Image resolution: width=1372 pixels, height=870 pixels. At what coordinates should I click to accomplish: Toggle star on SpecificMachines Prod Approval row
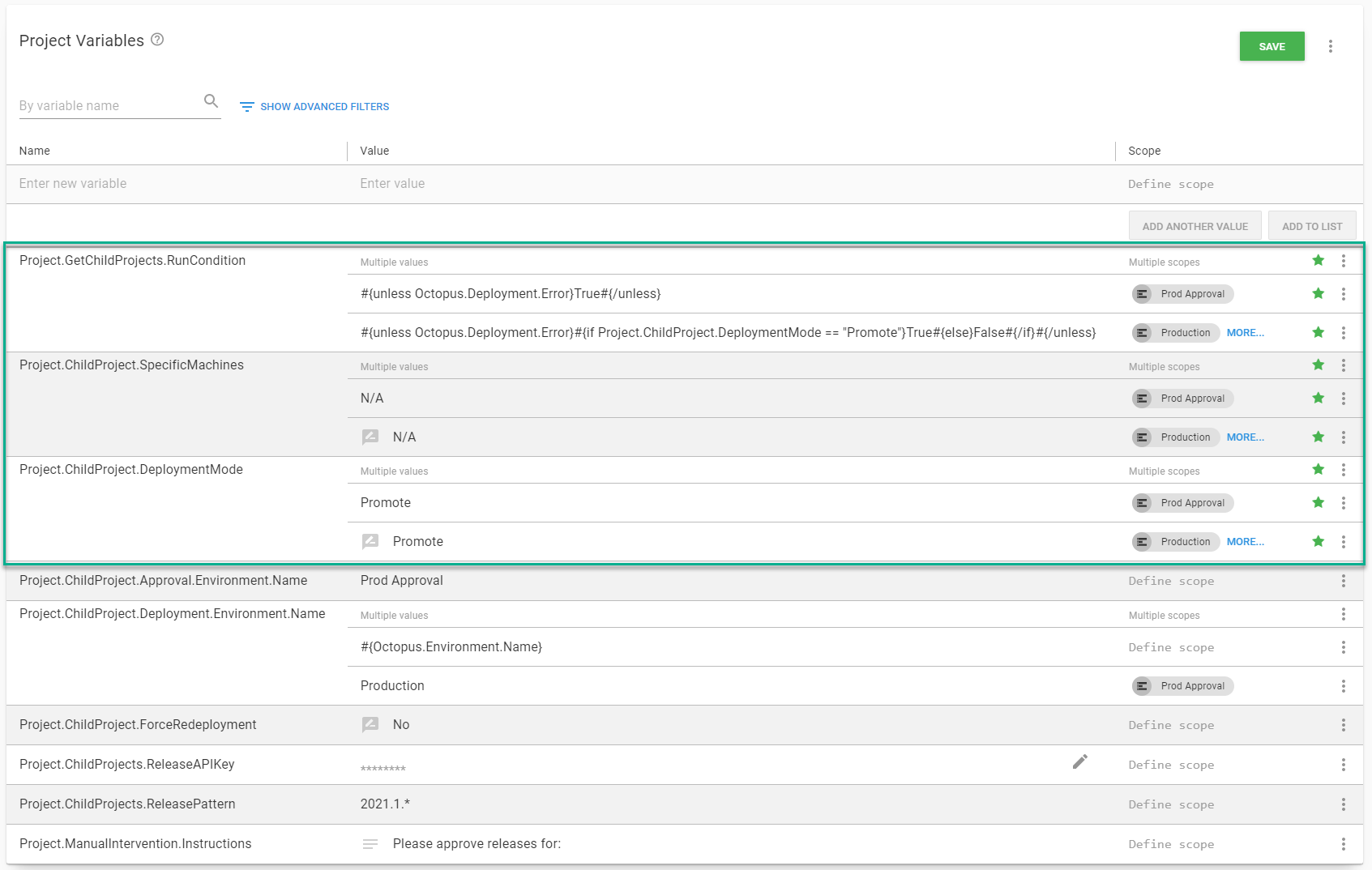pos(1318,399)
